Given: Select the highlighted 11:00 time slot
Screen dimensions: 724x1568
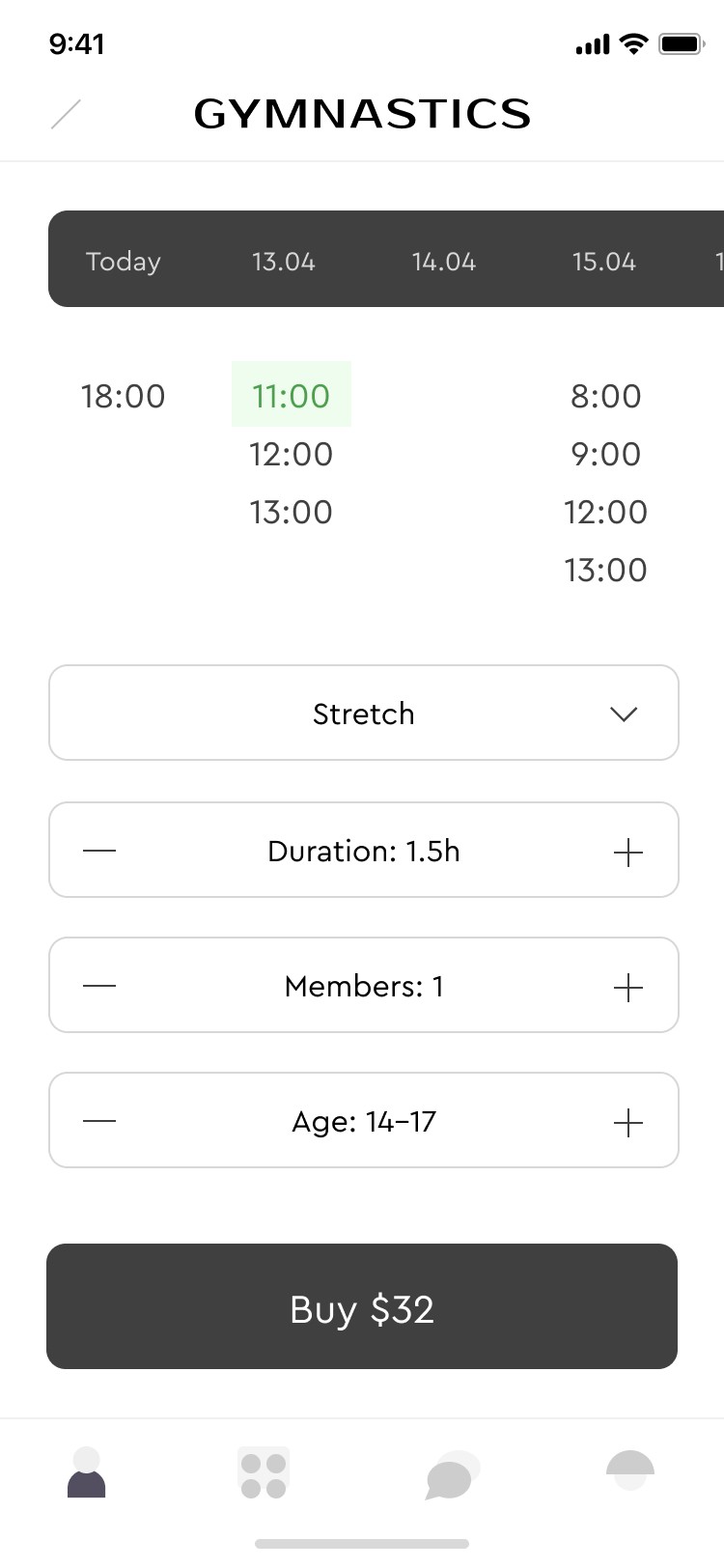Looking at the screenshot, I should coord(291,395).
